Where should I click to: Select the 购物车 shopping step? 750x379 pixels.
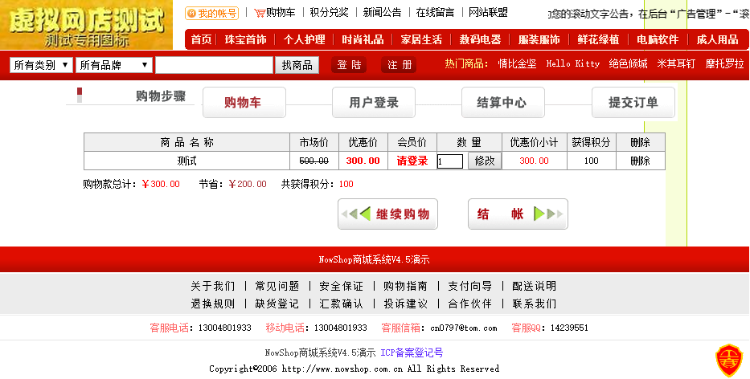(x=244, y=102)
